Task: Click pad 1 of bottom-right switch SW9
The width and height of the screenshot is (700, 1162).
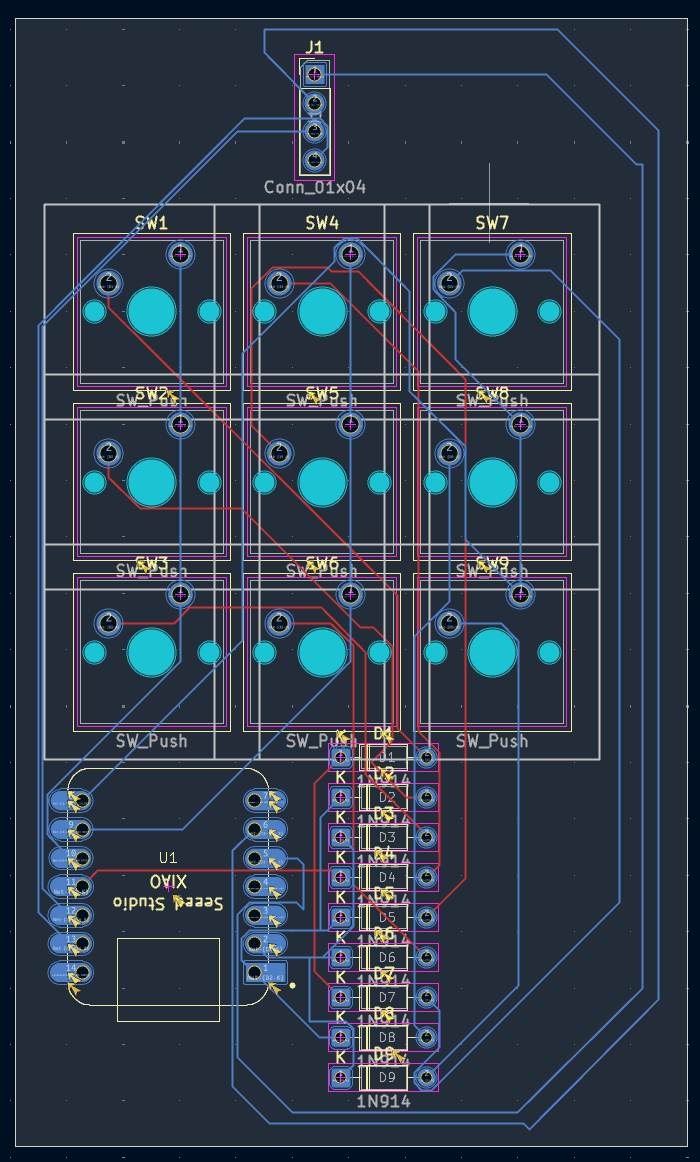Action: (521, 594)
